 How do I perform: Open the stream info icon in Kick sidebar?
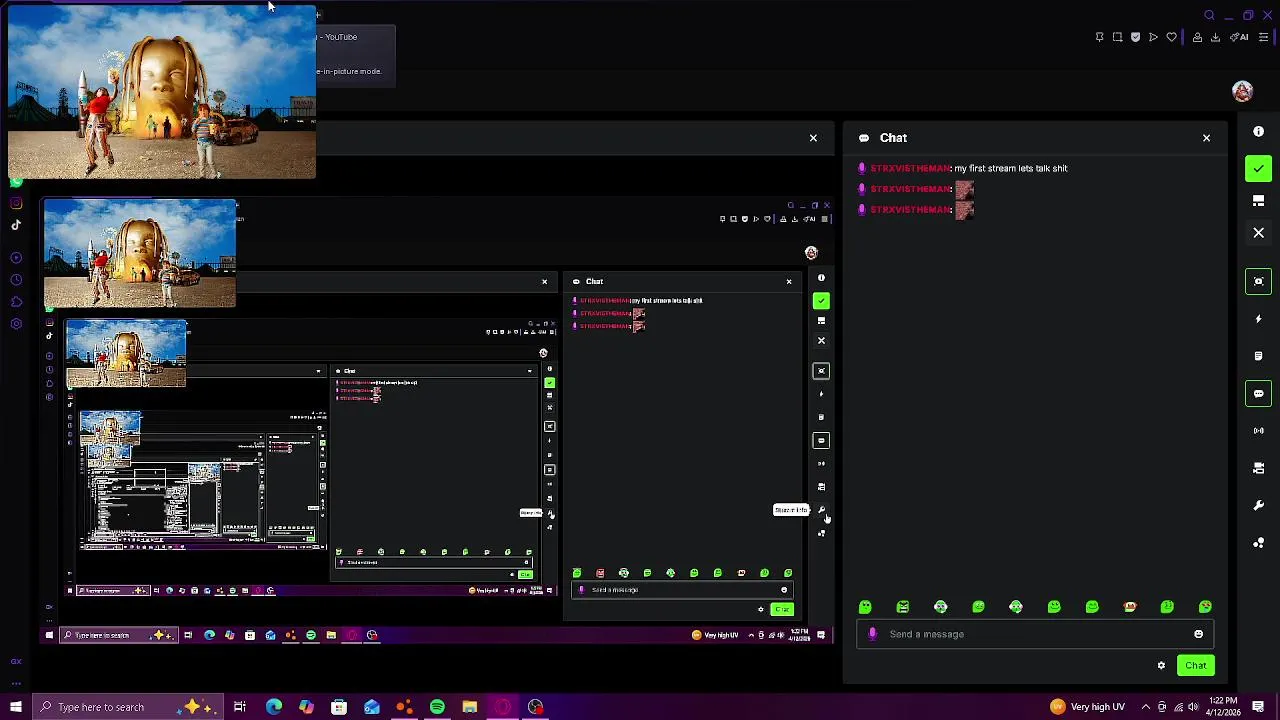tap(1258, 131)
